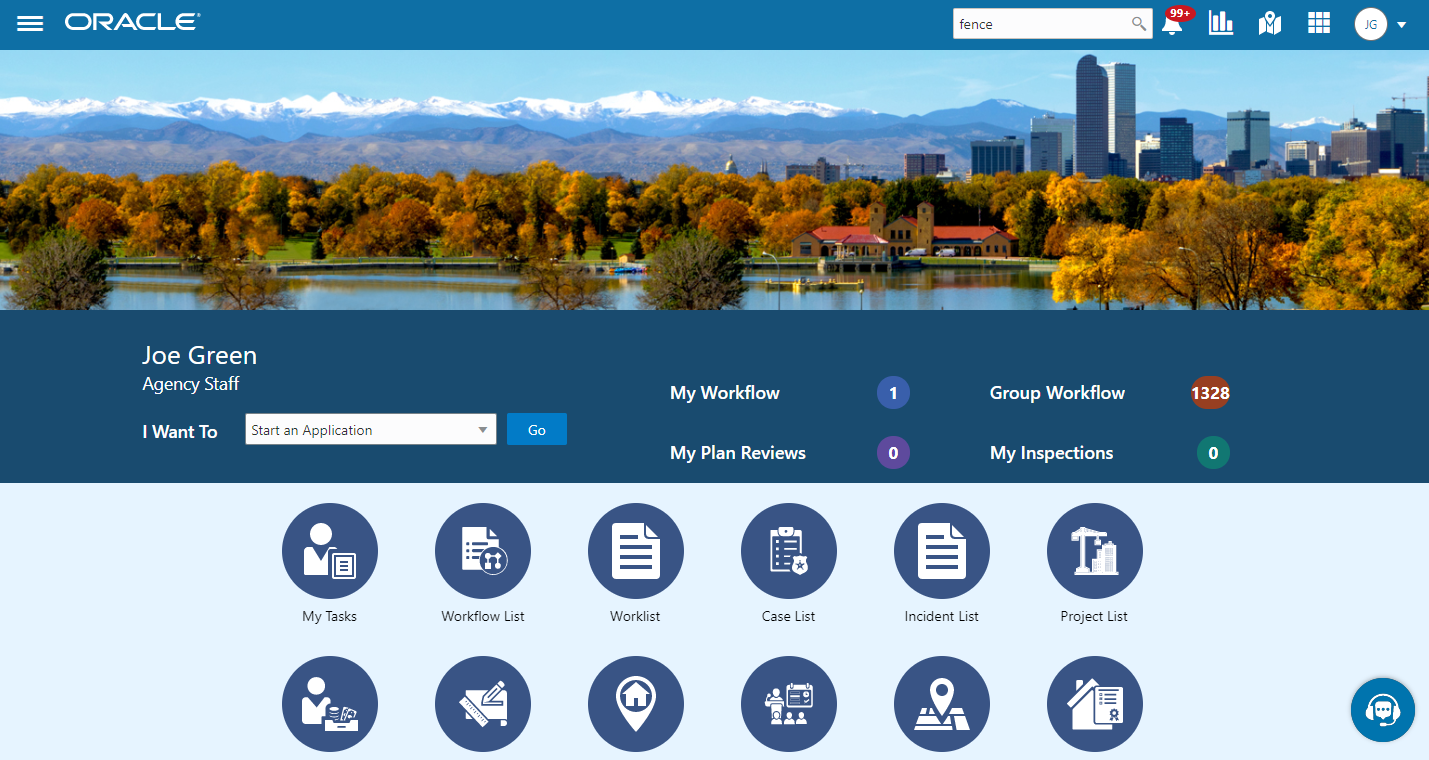Open the Project List tile
This screenshot has height=760, width=1429.
coord(1094,551)
